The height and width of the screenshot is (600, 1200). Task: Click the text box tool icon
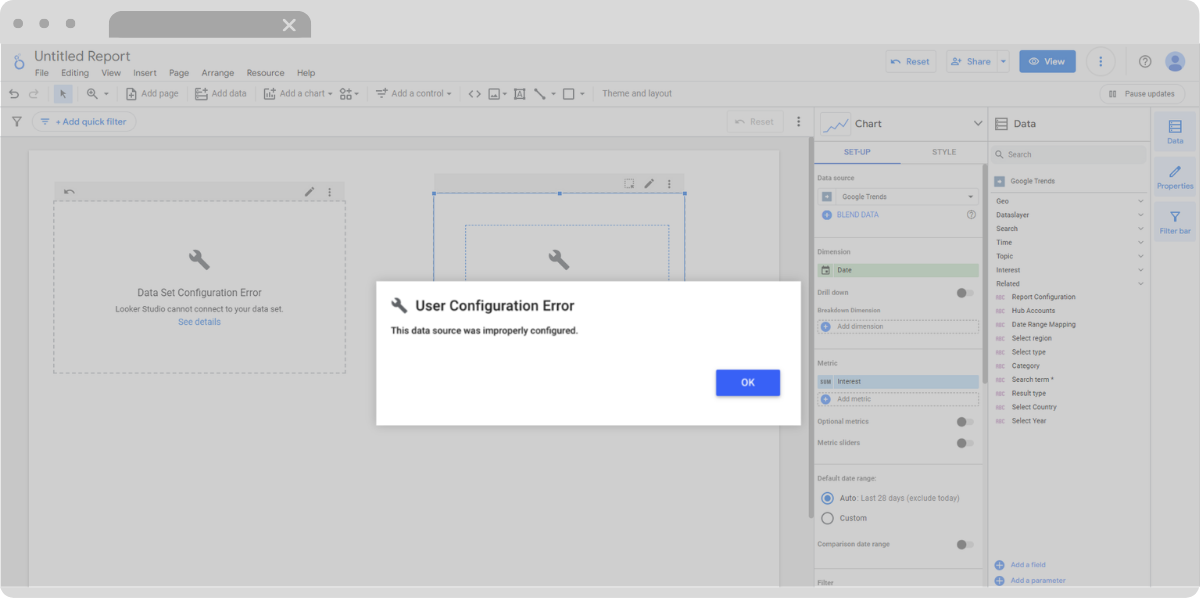[520, 94]
